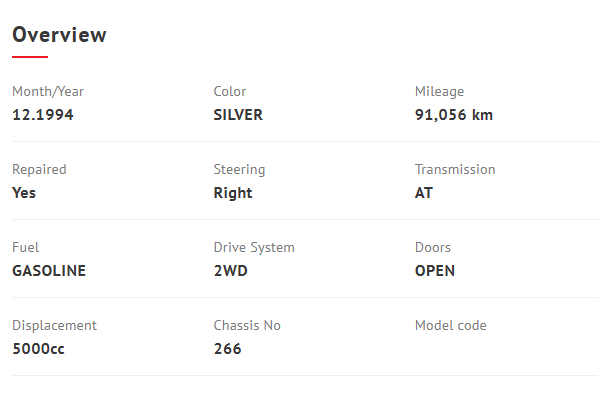This screenshot has width=609, height=418.
Task: Click the Repaired label
Action: click(39, 169)
